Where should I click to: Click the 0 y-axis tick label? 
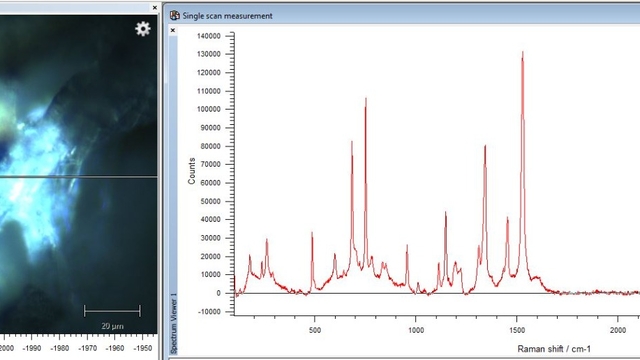pyautogui.click(x=218, y=293)
